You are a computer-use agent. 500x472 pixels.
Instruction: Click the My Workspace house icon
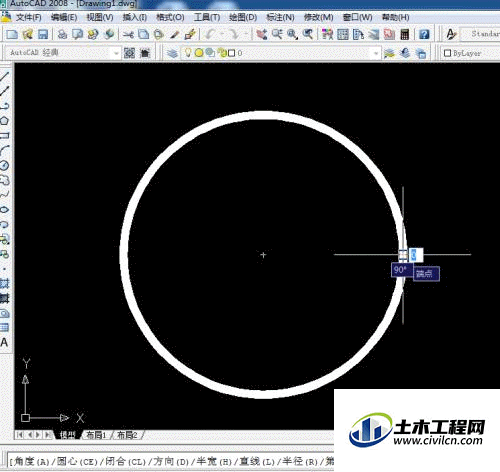coord(145,53)
